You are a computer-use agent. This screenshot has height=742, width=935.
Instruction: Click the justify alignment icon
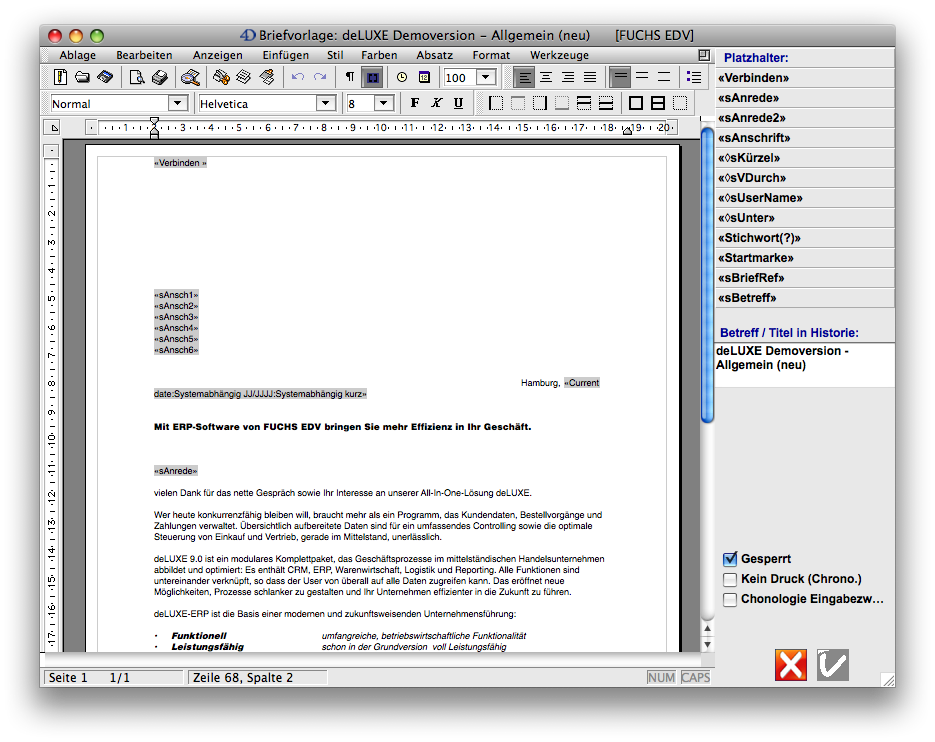pyautogui.click(x=590, y=77)
